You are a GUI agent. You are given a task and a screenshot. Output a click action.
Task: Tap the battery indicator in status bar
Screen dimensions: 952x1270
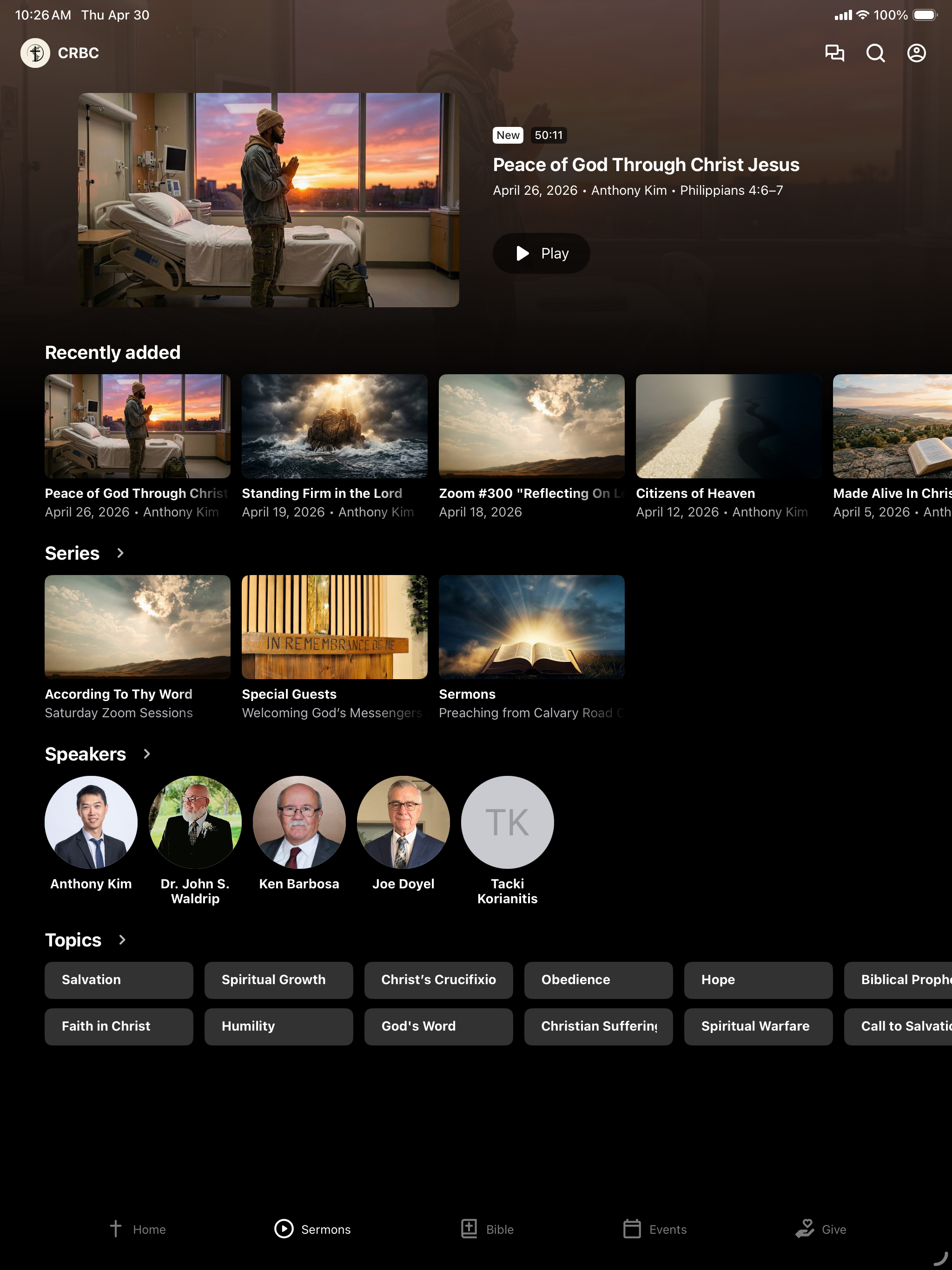coord(925,15)
